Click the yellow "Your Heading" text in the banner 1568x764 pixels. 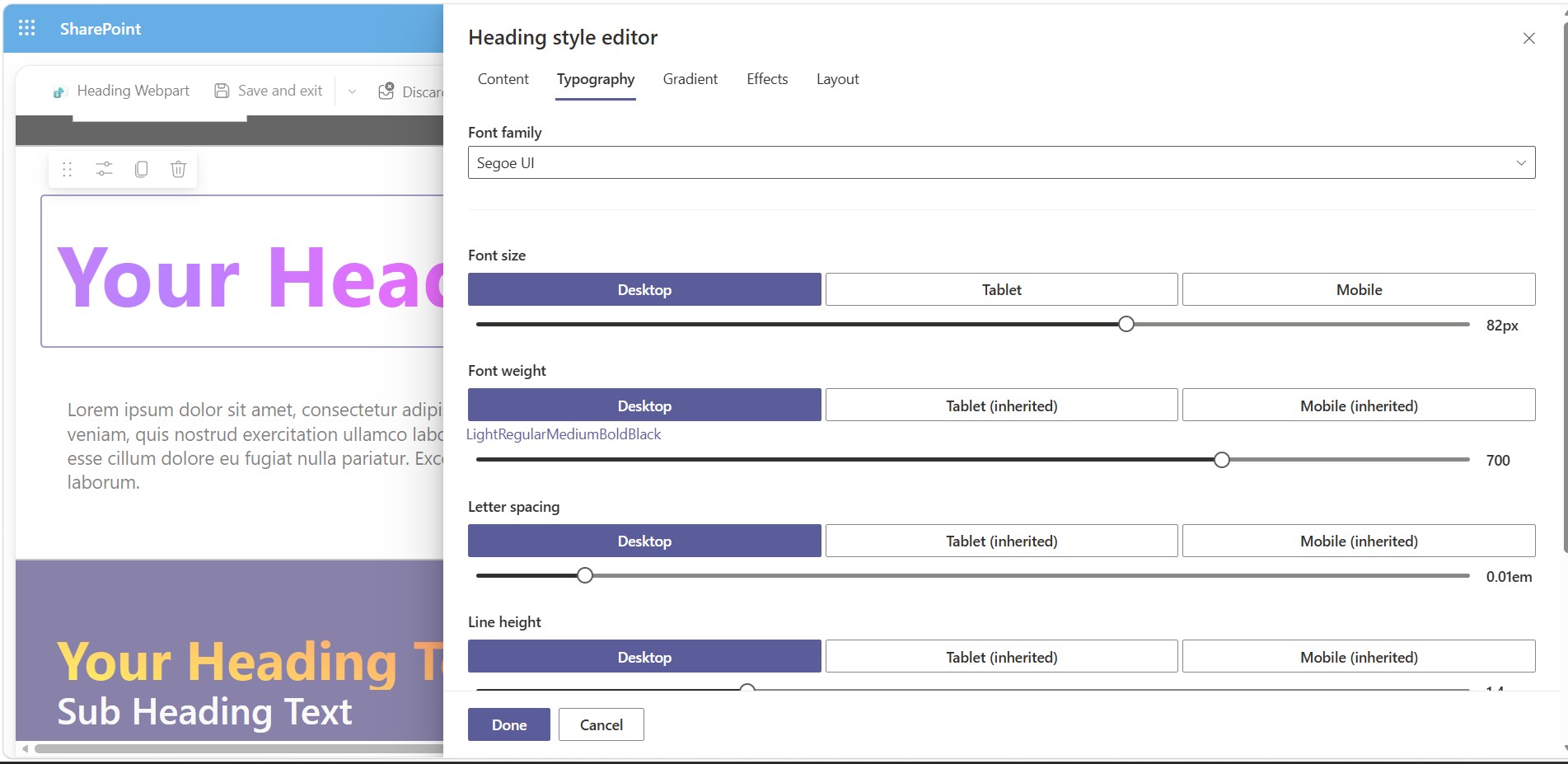[250, 662]
